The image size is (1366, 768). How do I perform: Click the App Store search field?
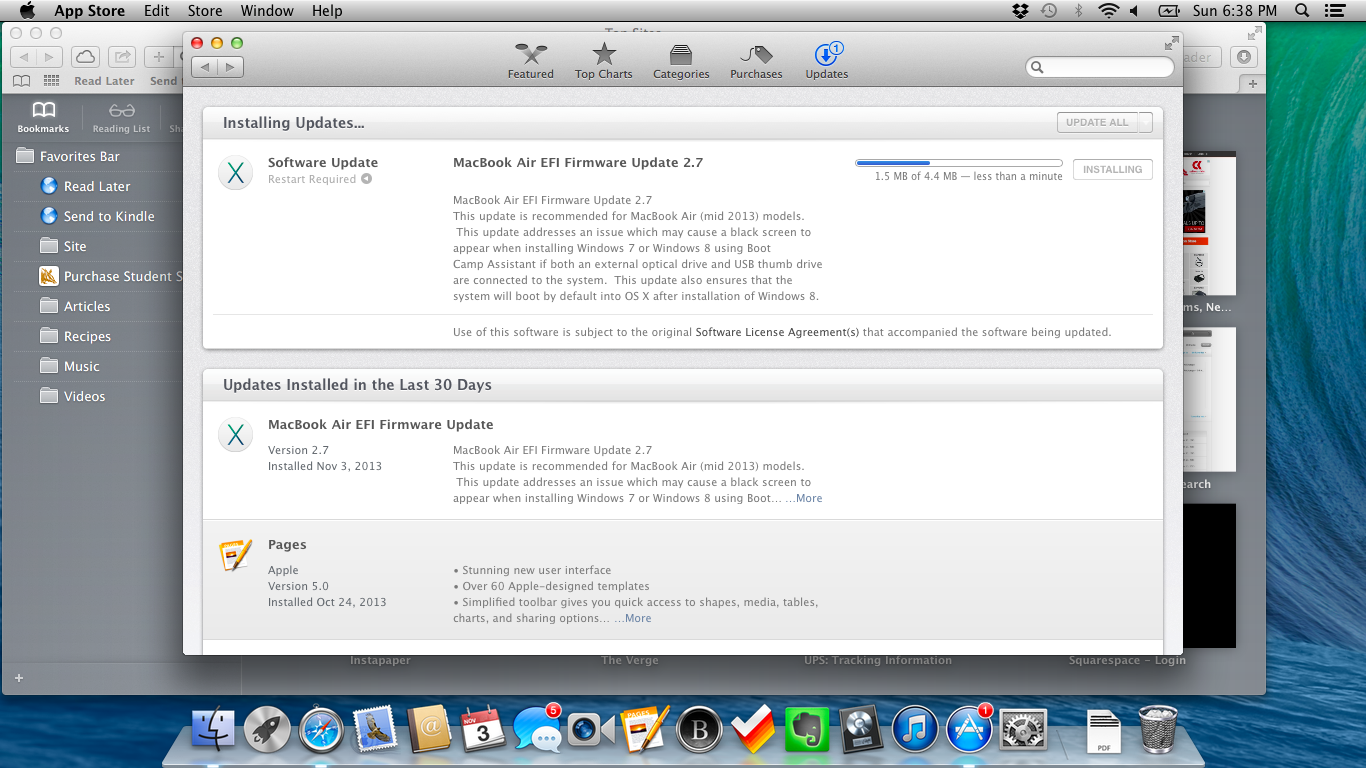tap(1100, 67)
